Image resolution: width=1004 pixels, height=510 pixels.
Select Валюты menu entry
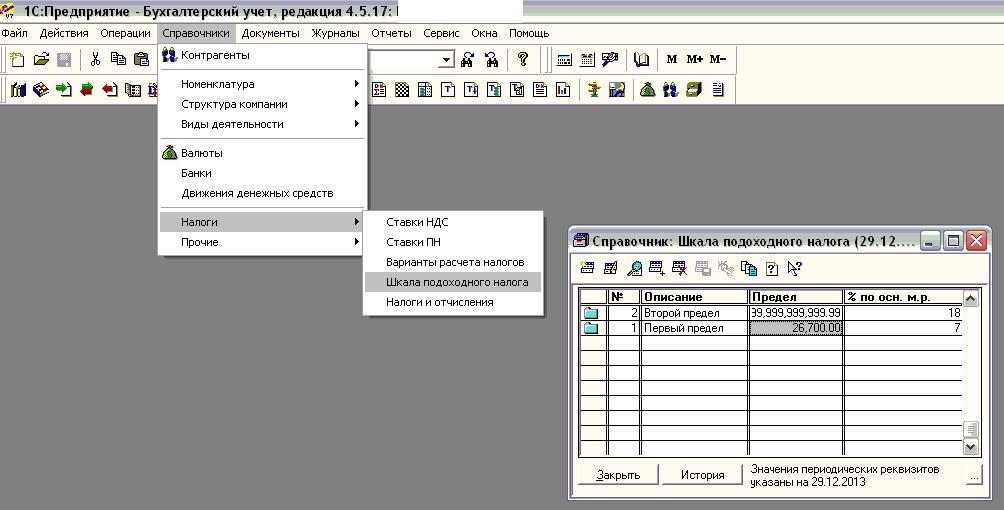(263, 153)
